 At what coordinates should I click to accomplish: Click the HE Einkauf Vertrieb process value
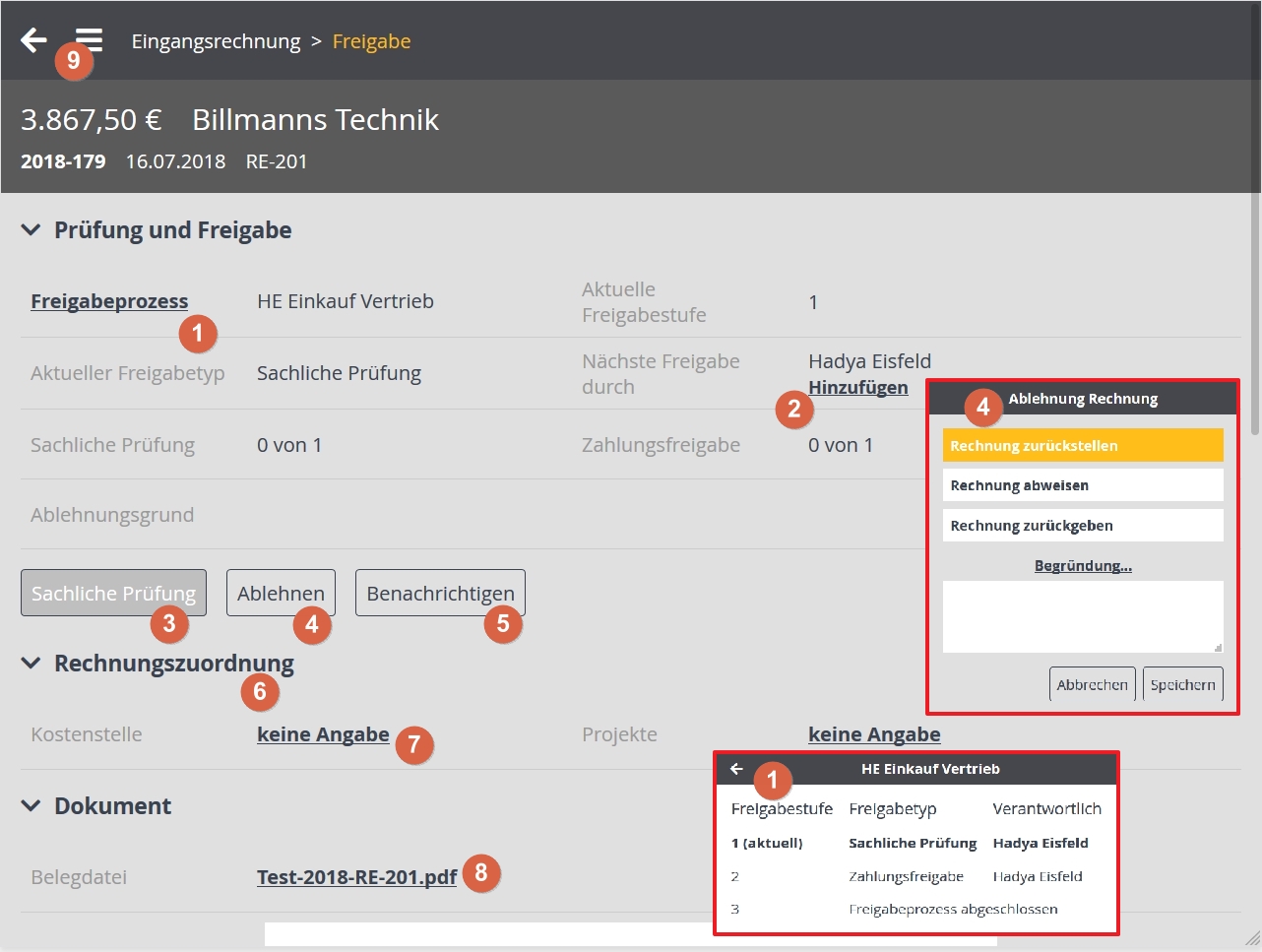[x=346, y=301]
